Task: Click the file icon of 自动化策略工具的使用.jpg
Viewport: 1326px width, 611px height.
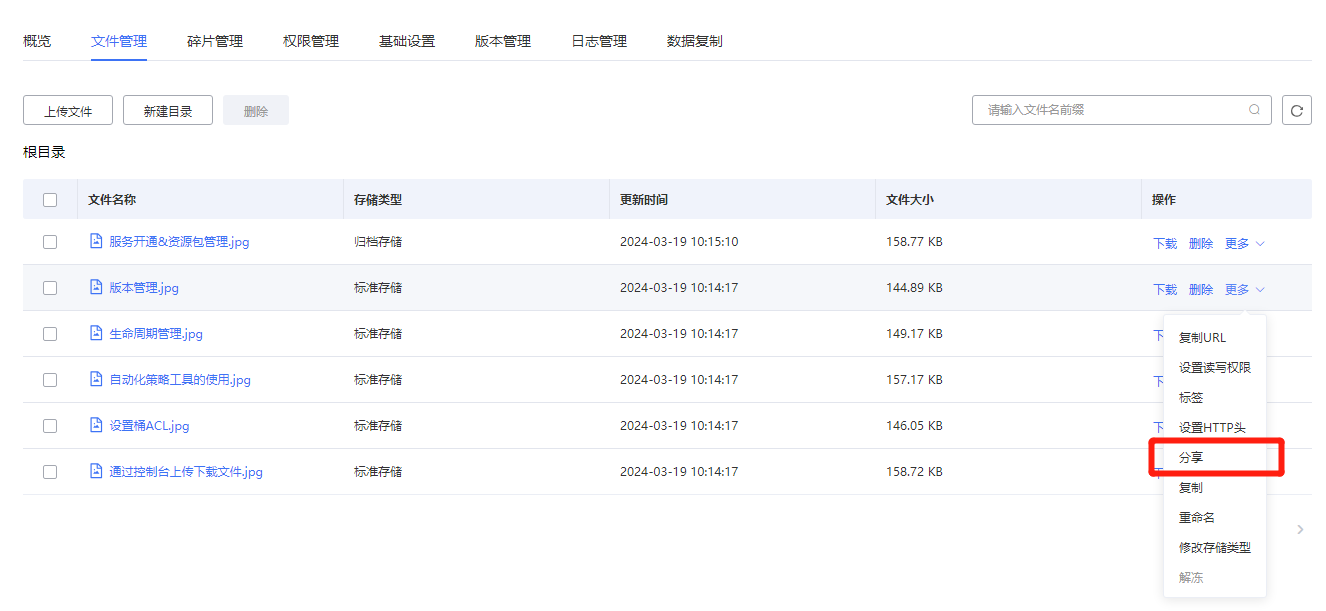Action: coord(96,379)
